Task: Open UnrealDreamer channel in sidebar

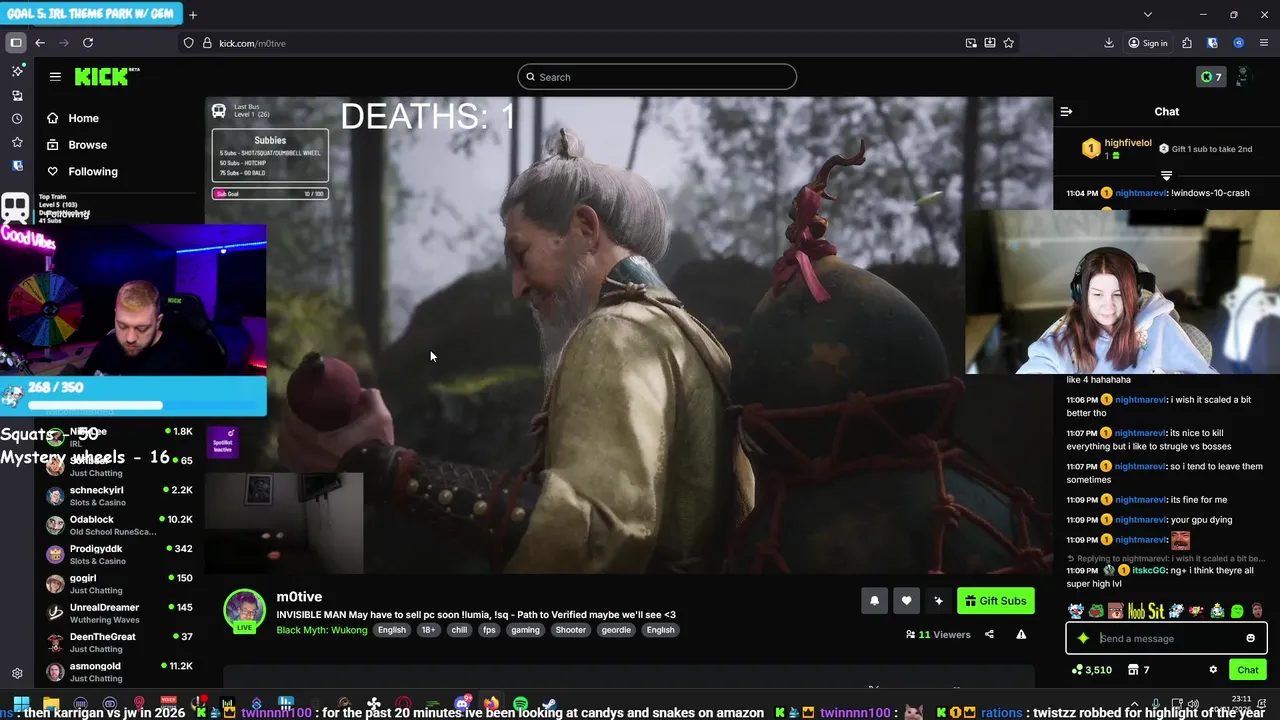Action: (120, 613)
